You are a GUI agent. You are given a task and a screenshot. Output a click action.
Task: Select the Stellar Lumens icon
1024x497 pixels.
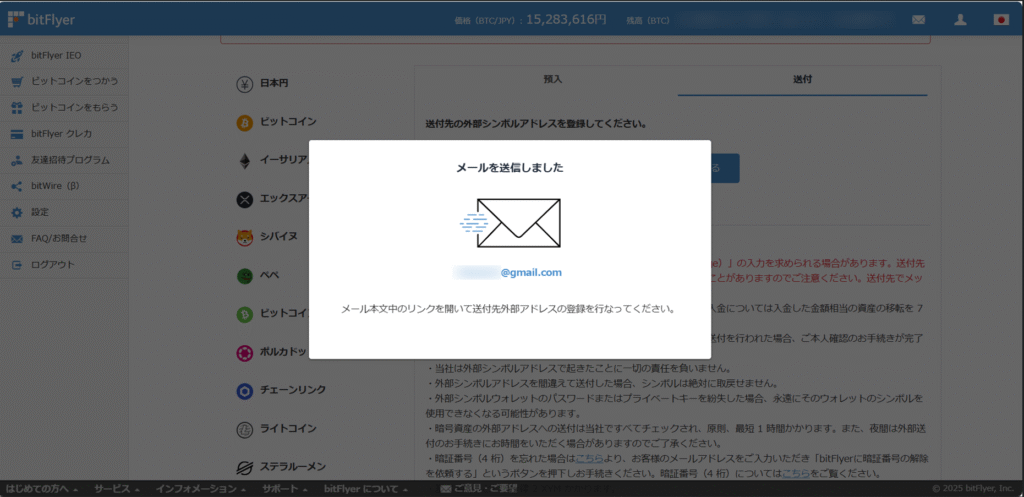coord(244,468)
